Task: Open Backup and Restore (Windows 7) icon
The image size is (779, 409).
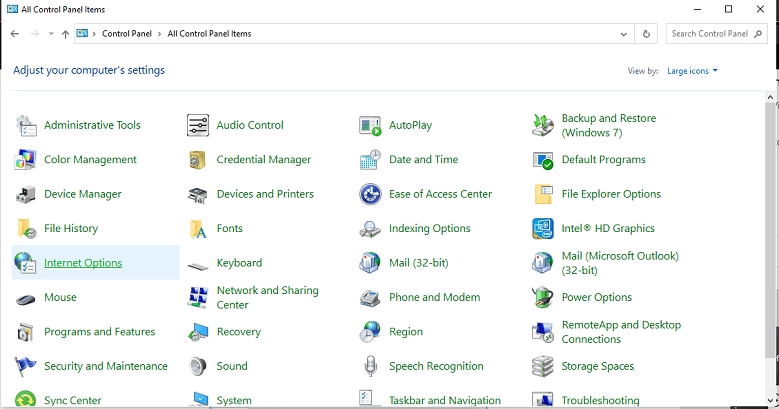Action: tap(543, 125)
